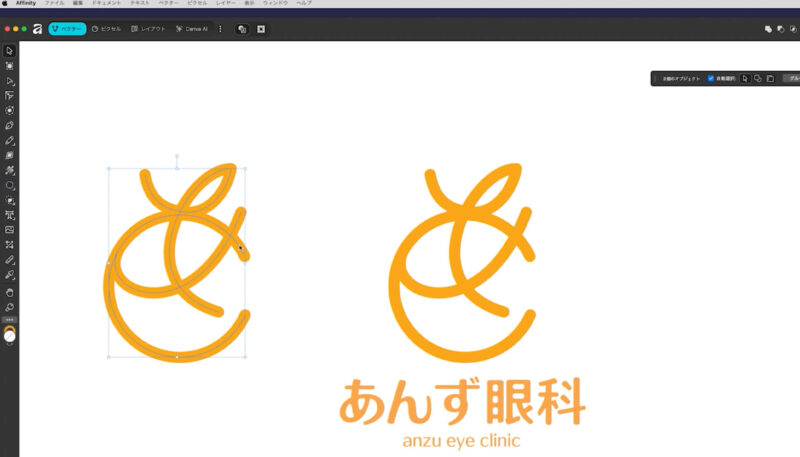Image resolution: width=800 pixels, height=457 pixels.
Task: Select the Move tool arrow
Action: 9,50
